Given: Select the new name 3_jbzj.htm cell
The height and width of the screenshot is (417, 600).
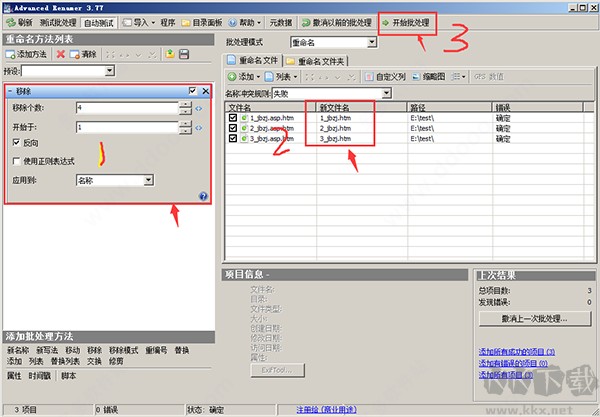Looking at the screenshot, I should pyautogui.click(x=335, y=138).
